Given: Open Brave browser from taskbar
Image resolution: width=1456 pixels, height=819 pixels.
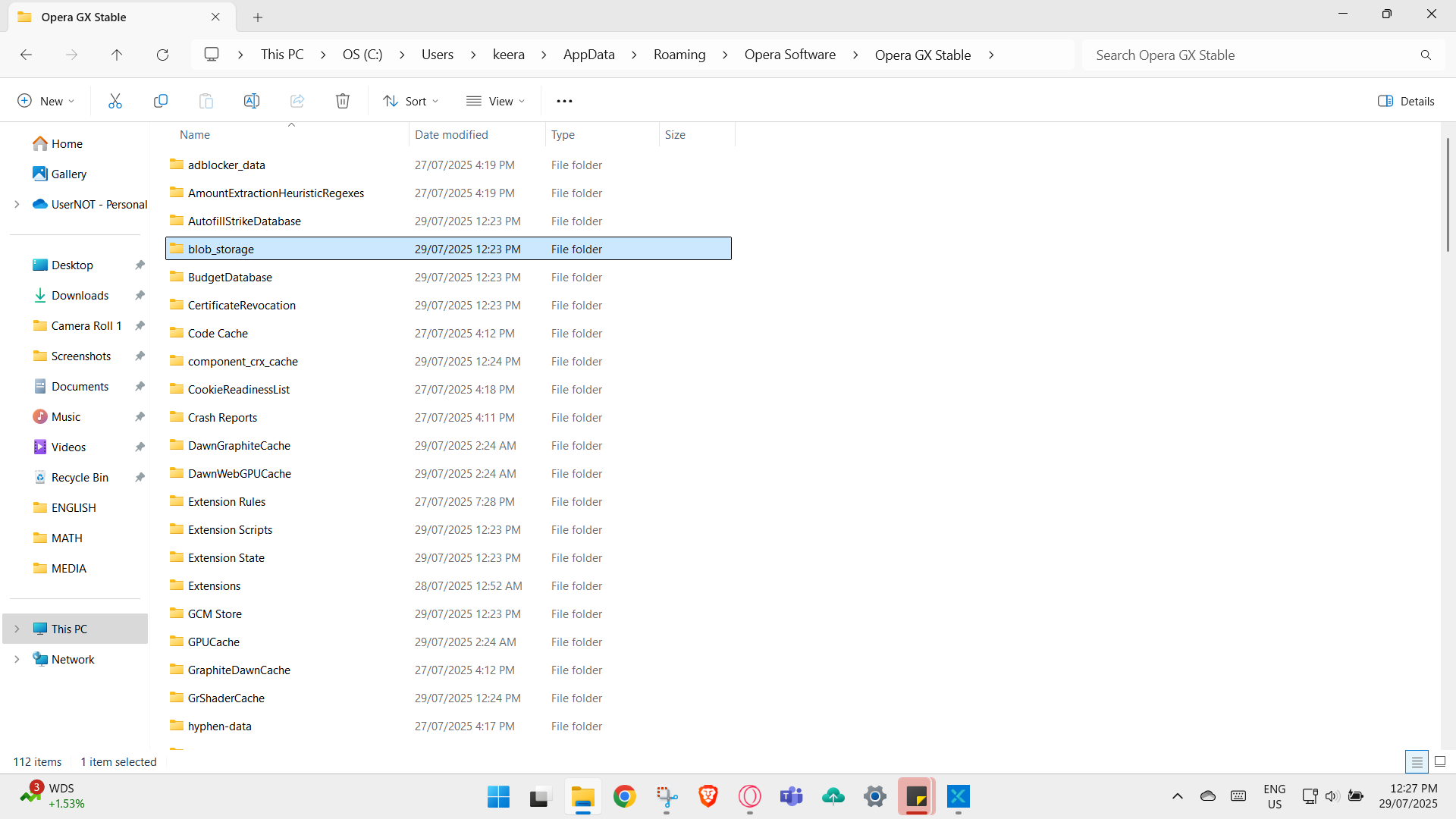Looking at the screenshot, I should click(x=708, y=796).
